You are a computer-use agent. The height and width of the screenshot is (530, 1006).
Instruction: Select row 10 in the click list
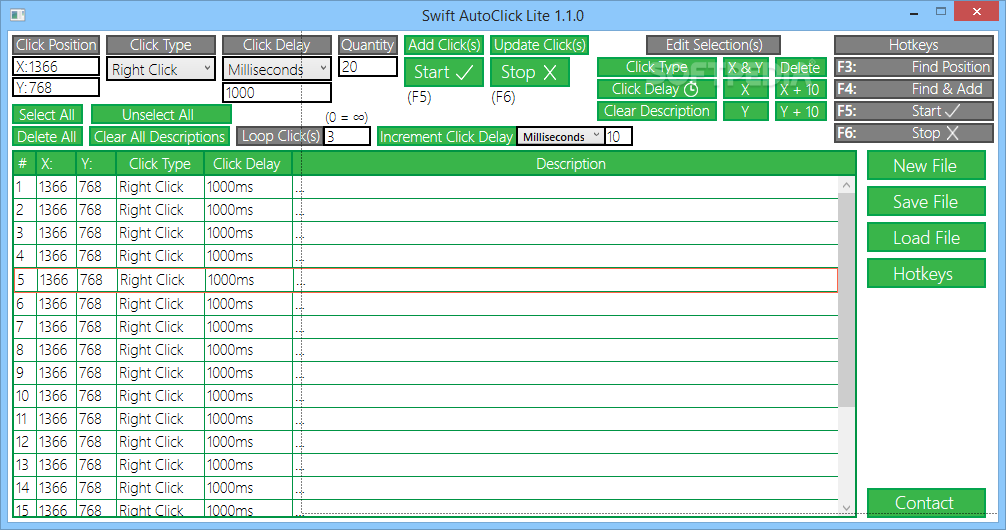click(x=426, y=396)
